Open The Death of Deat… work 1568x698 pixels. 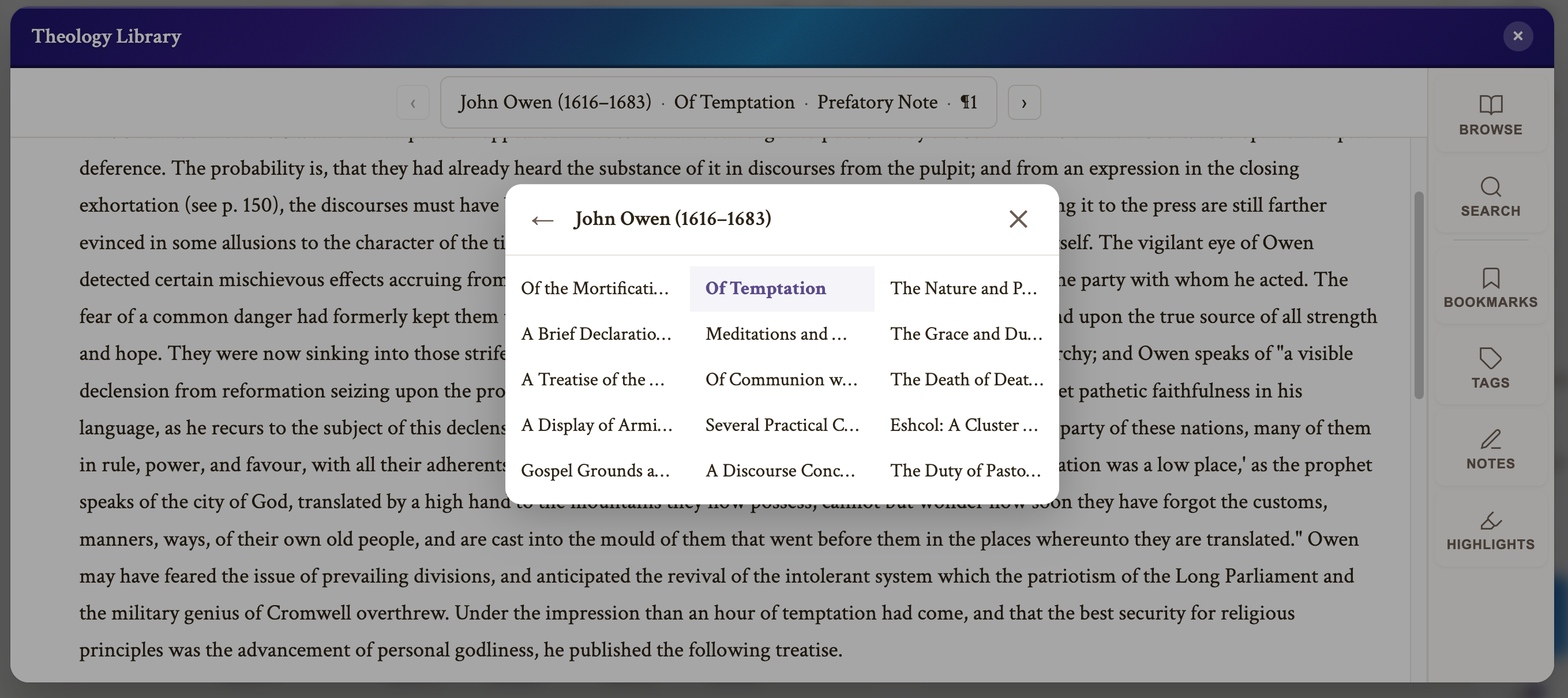[x=966, y=380]
